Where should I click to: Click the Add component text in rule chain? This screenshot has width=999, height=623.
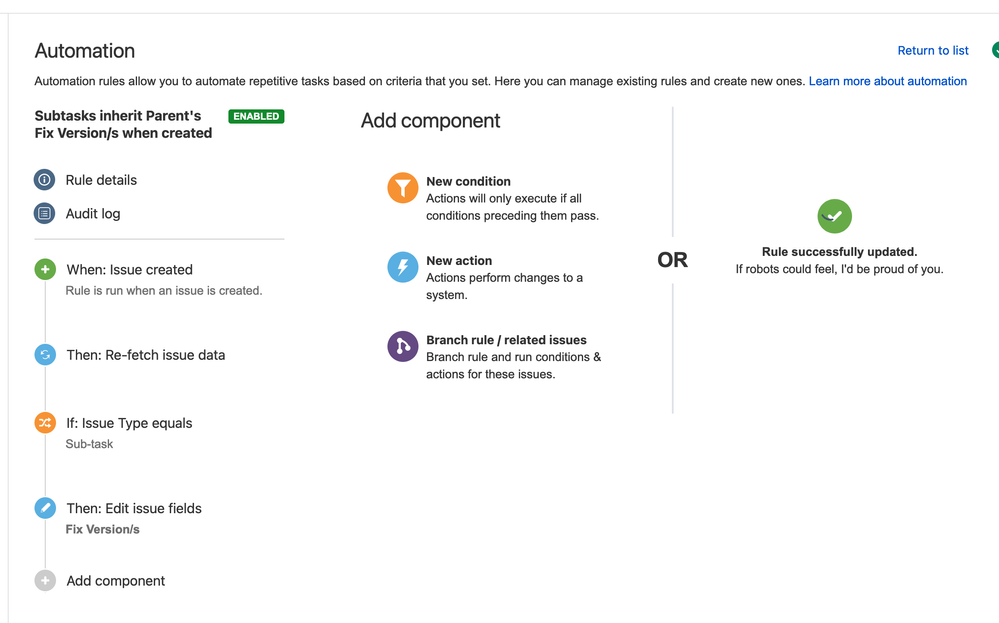116,580
